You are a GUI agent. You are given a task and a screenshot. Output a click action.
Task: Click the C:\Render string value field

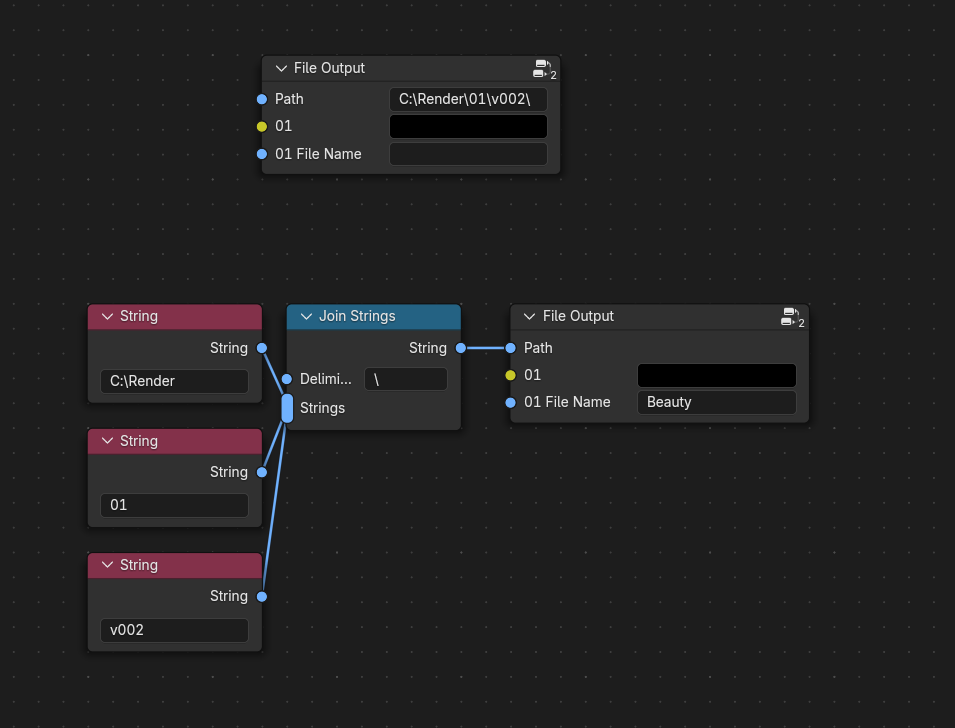[174, 381]
